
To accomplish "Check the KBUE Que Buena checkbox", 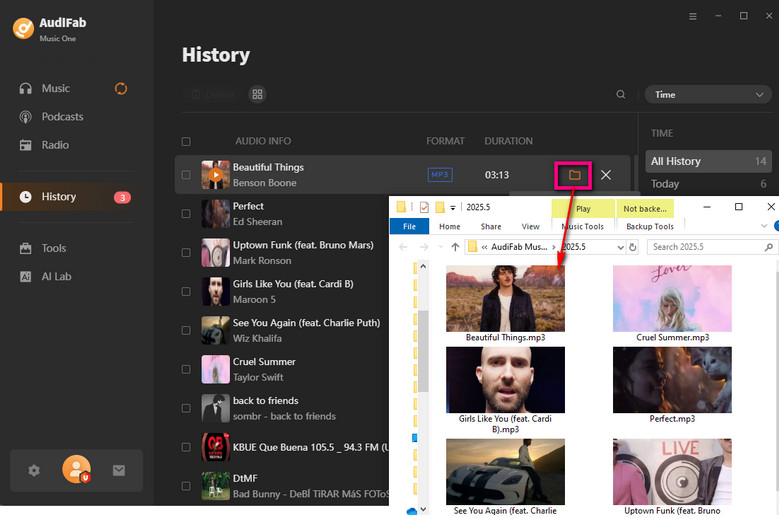I will [186, 447].
